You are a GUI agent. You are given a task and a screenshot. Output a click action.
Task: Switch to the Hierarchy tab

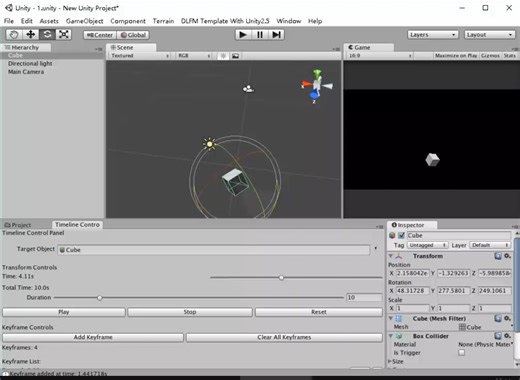pyautogui.click(x=26, y=47)
